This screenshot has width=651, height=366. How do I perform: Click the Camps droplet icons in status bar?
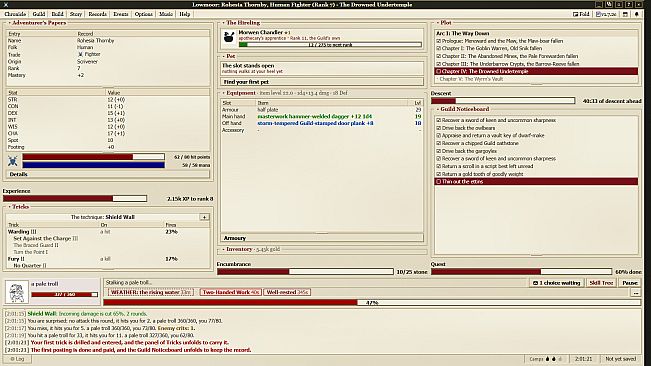tap(554, 359)
